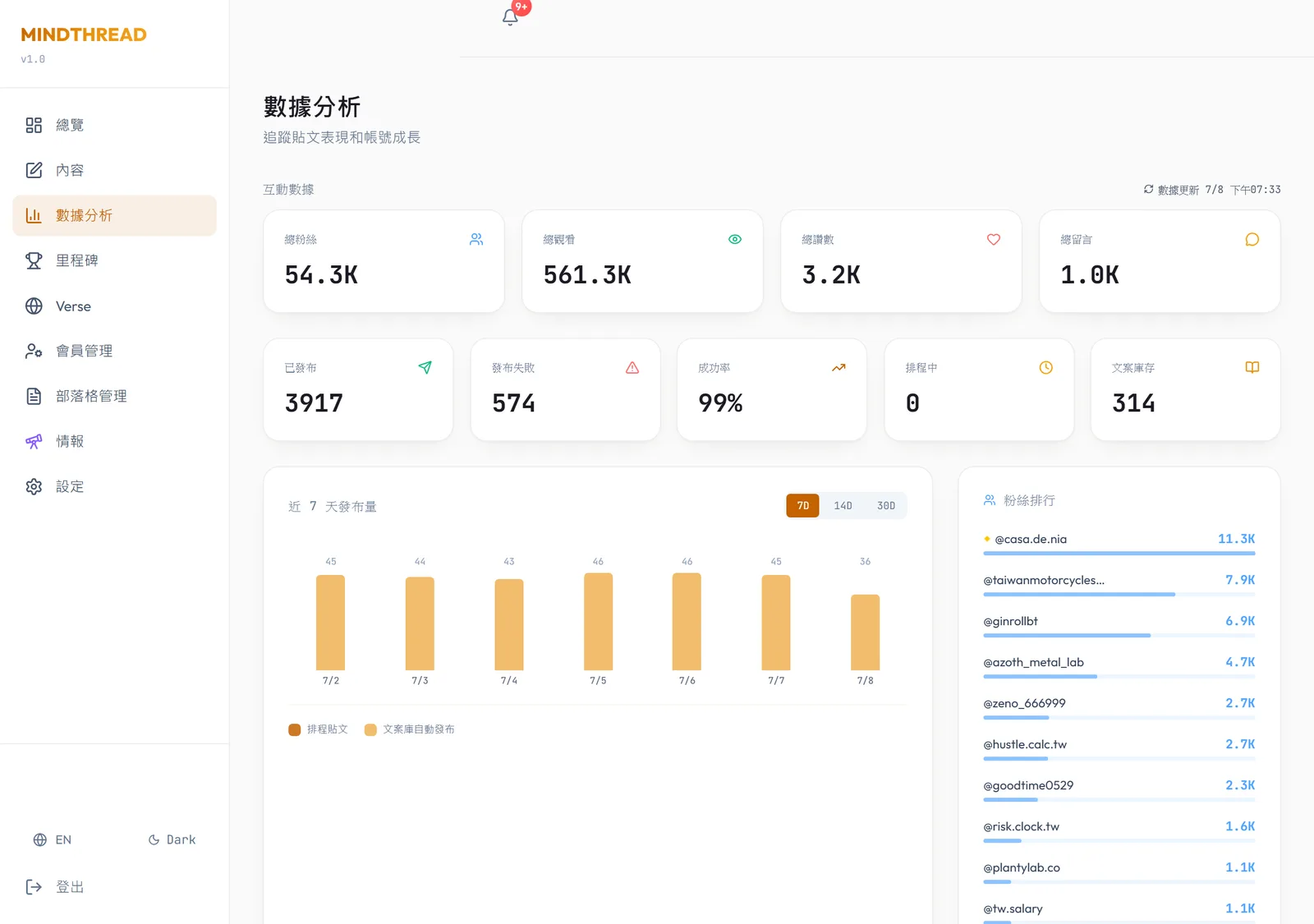Click the 7/3 bar in chart
This screenshot has height=924, width=1314.
pos(420,623)
